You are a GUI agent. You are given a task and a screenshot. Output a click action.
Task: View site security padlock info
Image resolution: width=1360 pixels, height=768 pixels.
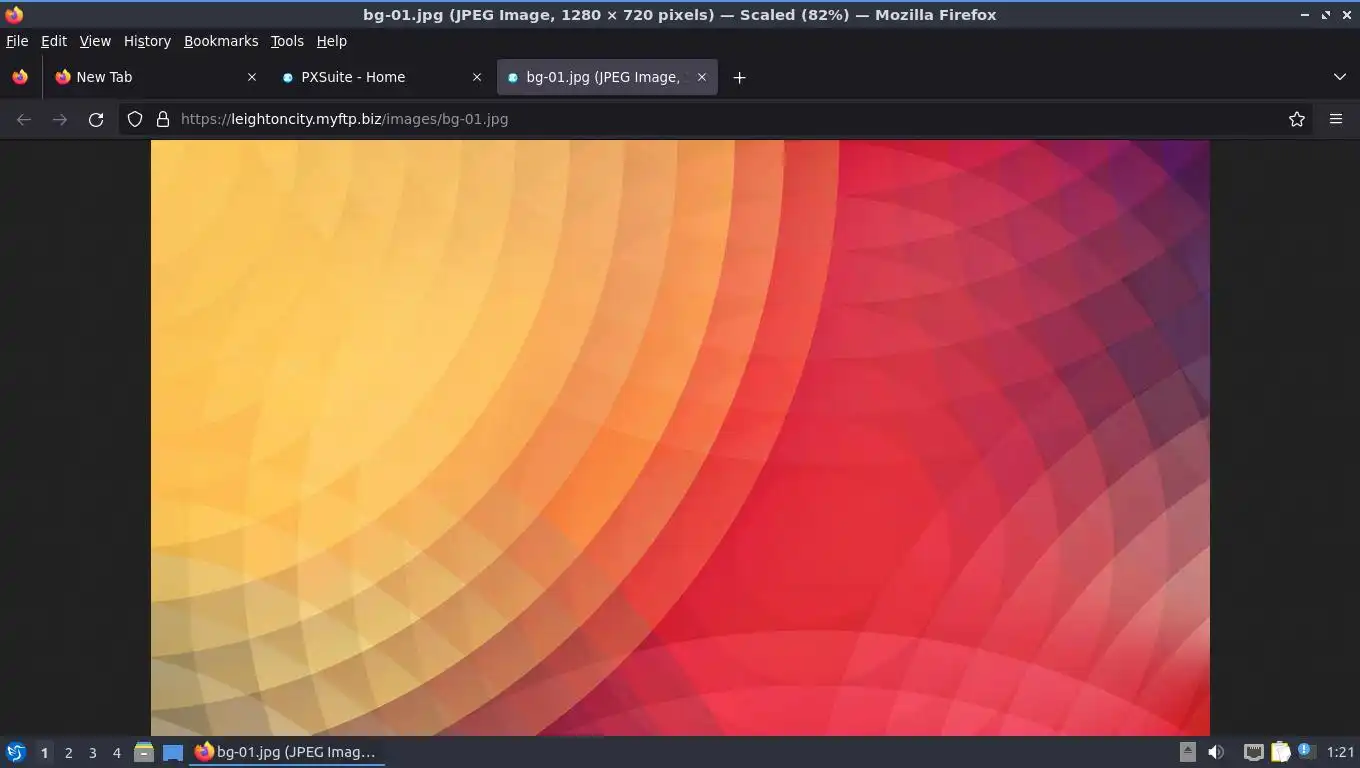point(163,119)
